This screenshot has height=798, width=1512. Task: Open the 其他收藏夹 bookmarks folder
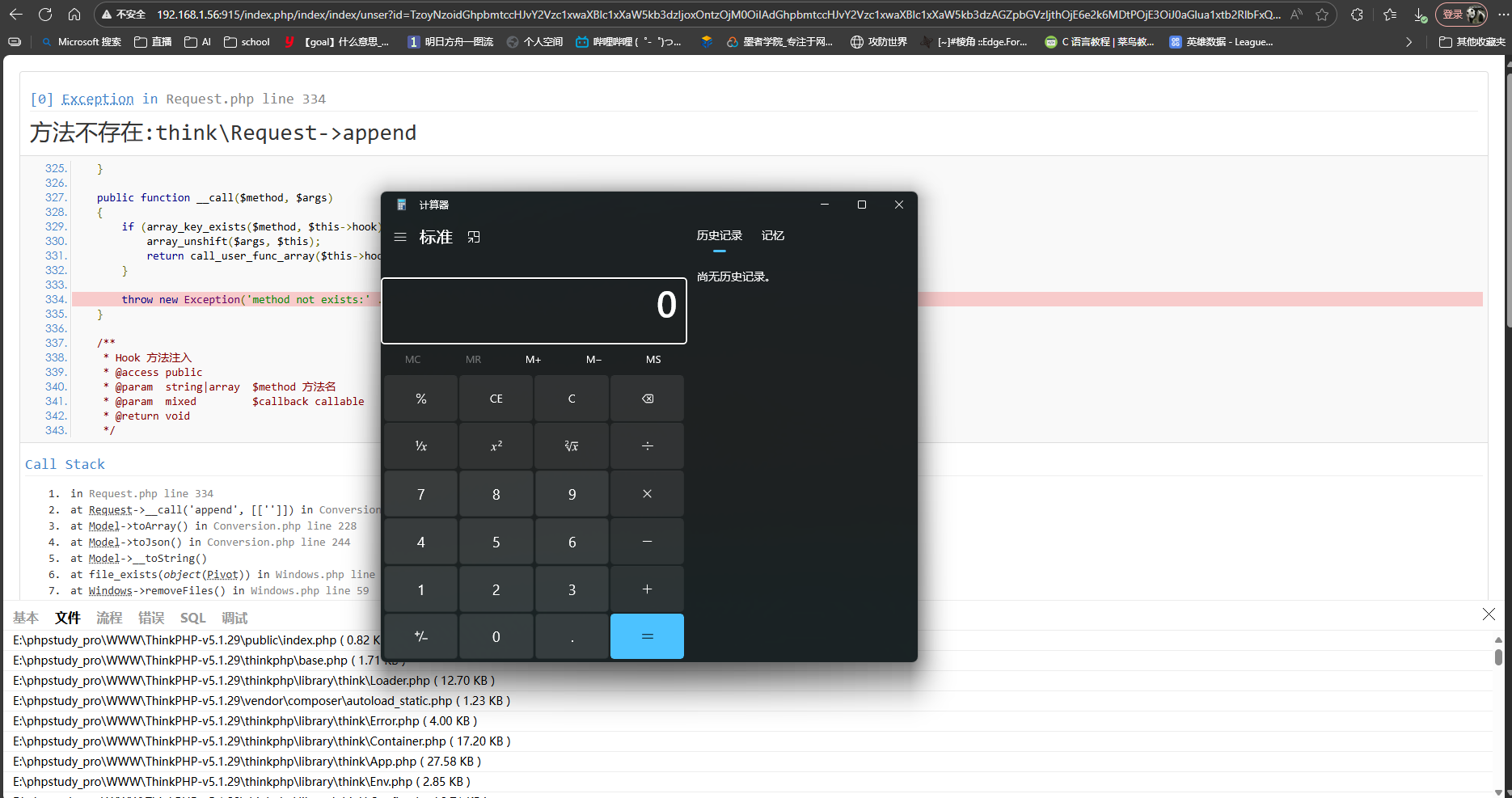pyautogui.click(x=1472, y=42)
